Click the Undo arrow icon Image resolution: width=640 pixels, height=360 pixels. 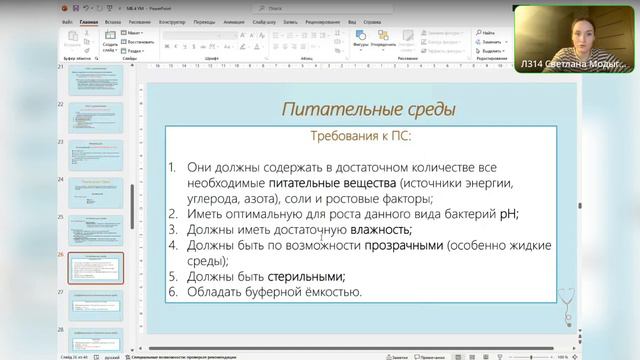86,8
